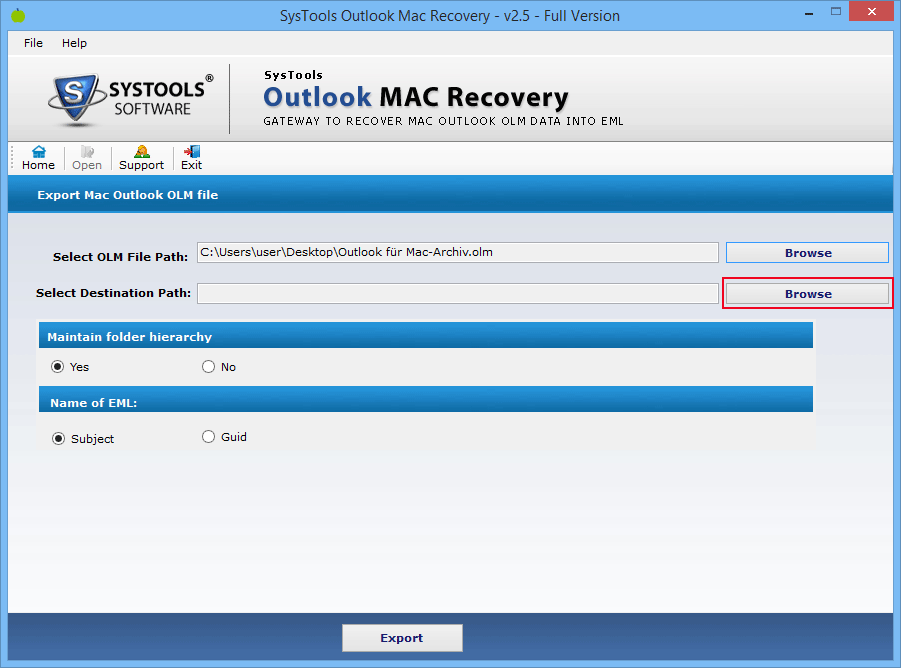Open the File menu
The height and width of the screenshot is (668, 901).
(x=33, y=43)
